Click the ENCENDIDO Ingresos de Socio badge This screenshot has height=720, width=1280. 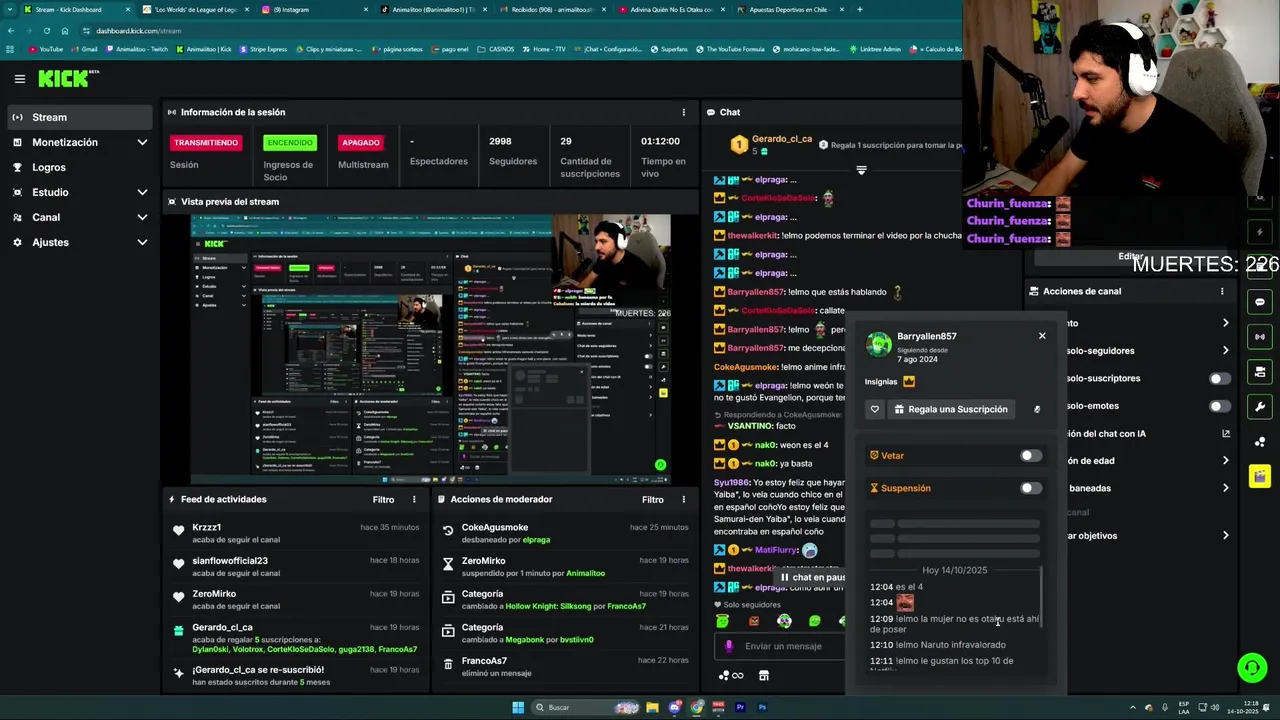pyautogui.click(x=289, y=143)
